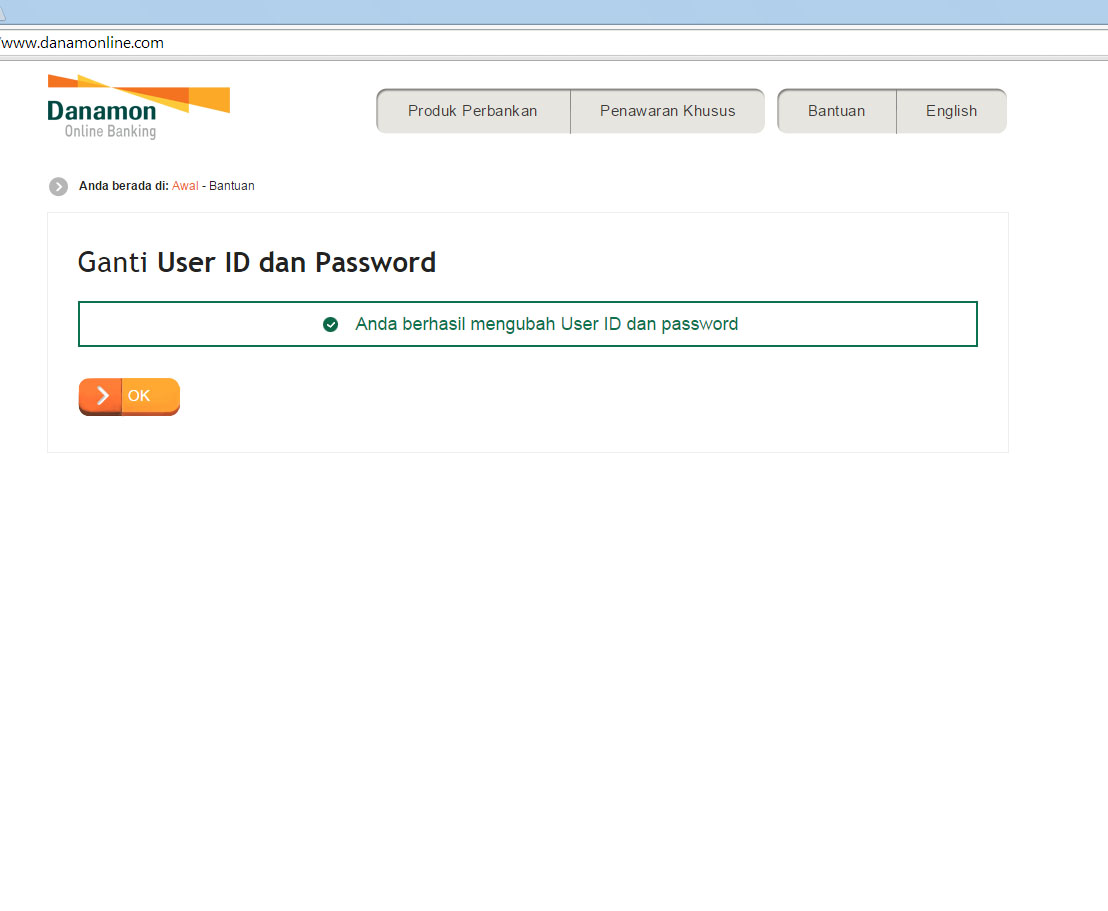Select the browser tab edge at top-left
Viewport: 1108px width, 911px height.
pyautogui.click(x=3, y=12)
